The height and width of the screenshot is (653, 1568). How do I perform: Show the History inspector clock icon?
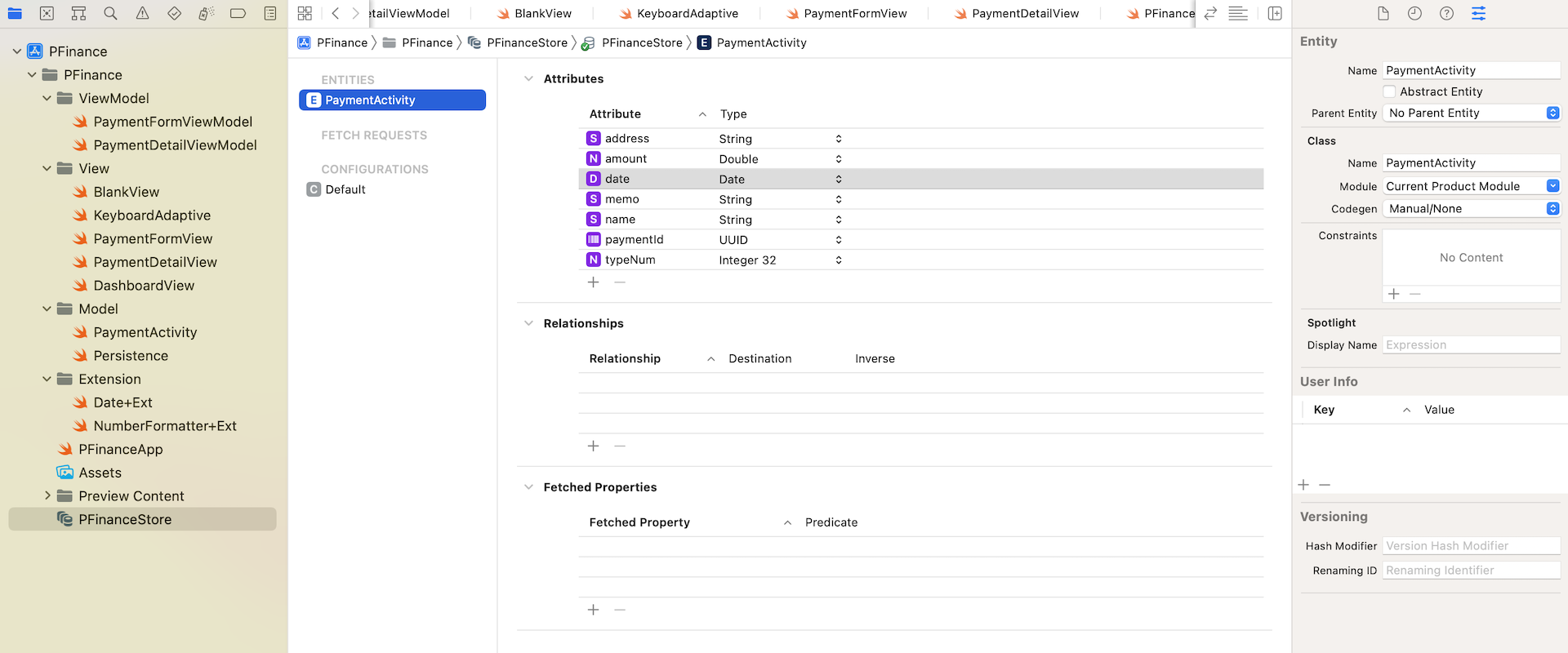[x=1414, y=13]
